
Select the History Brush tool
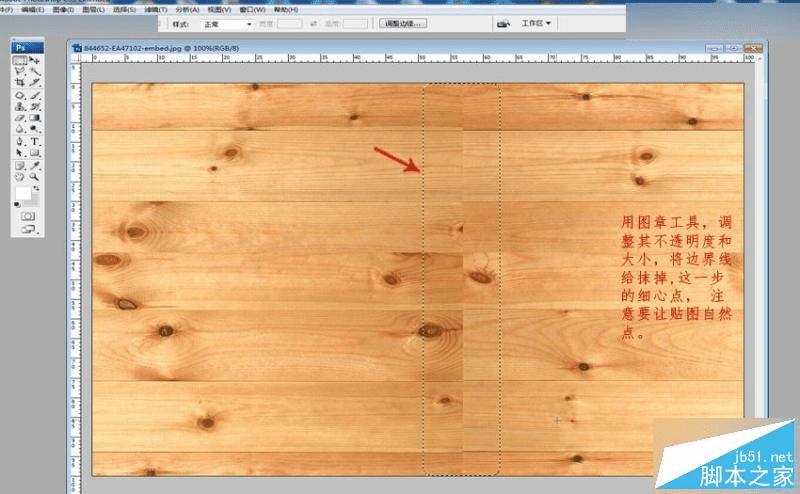(x=35, y=107)
